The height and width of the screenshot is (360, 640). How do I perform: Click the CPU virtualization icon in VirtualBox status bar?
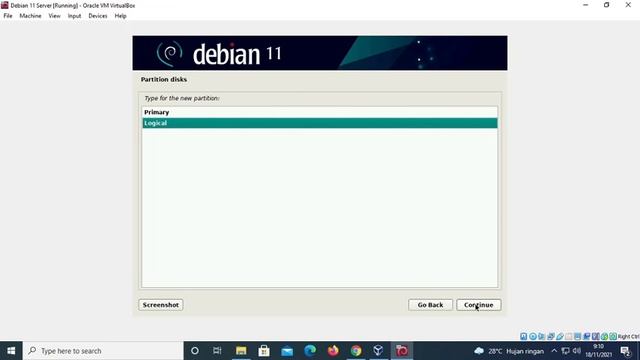596,336
